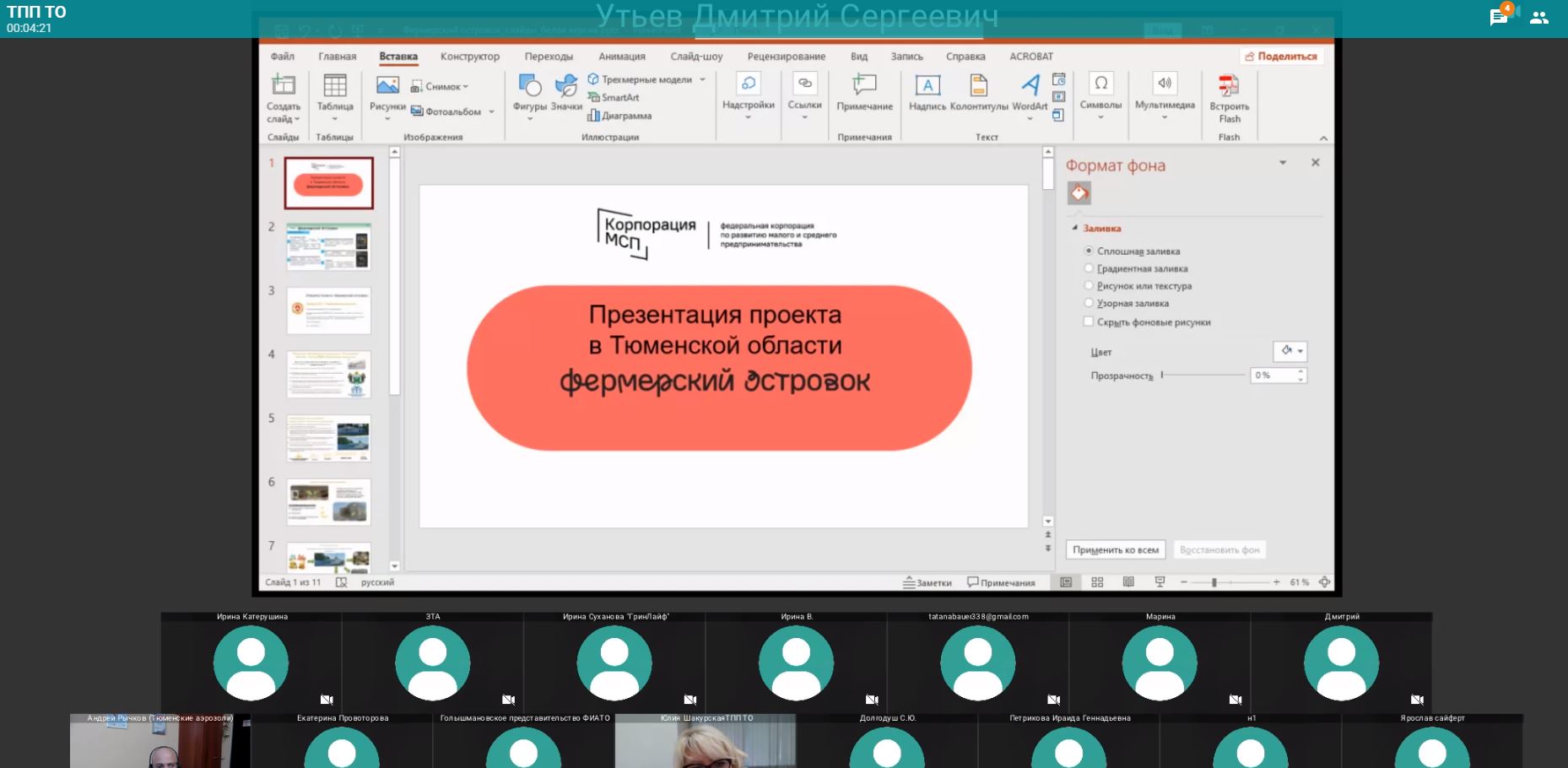Viewport: 1568px width, 768px height.
Task: Insert slide number icon
Action: click(x=1058, y=97)
